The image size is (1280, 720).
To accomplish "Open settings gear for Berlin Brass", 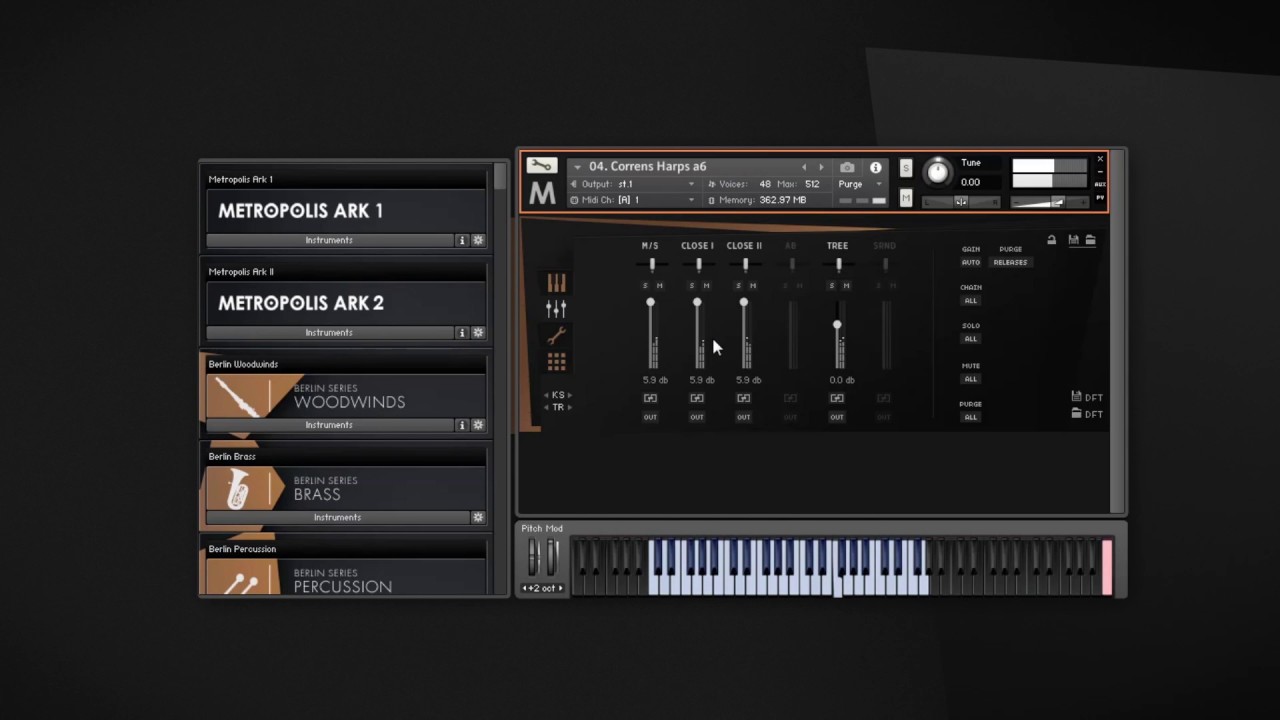I will 478,517.
